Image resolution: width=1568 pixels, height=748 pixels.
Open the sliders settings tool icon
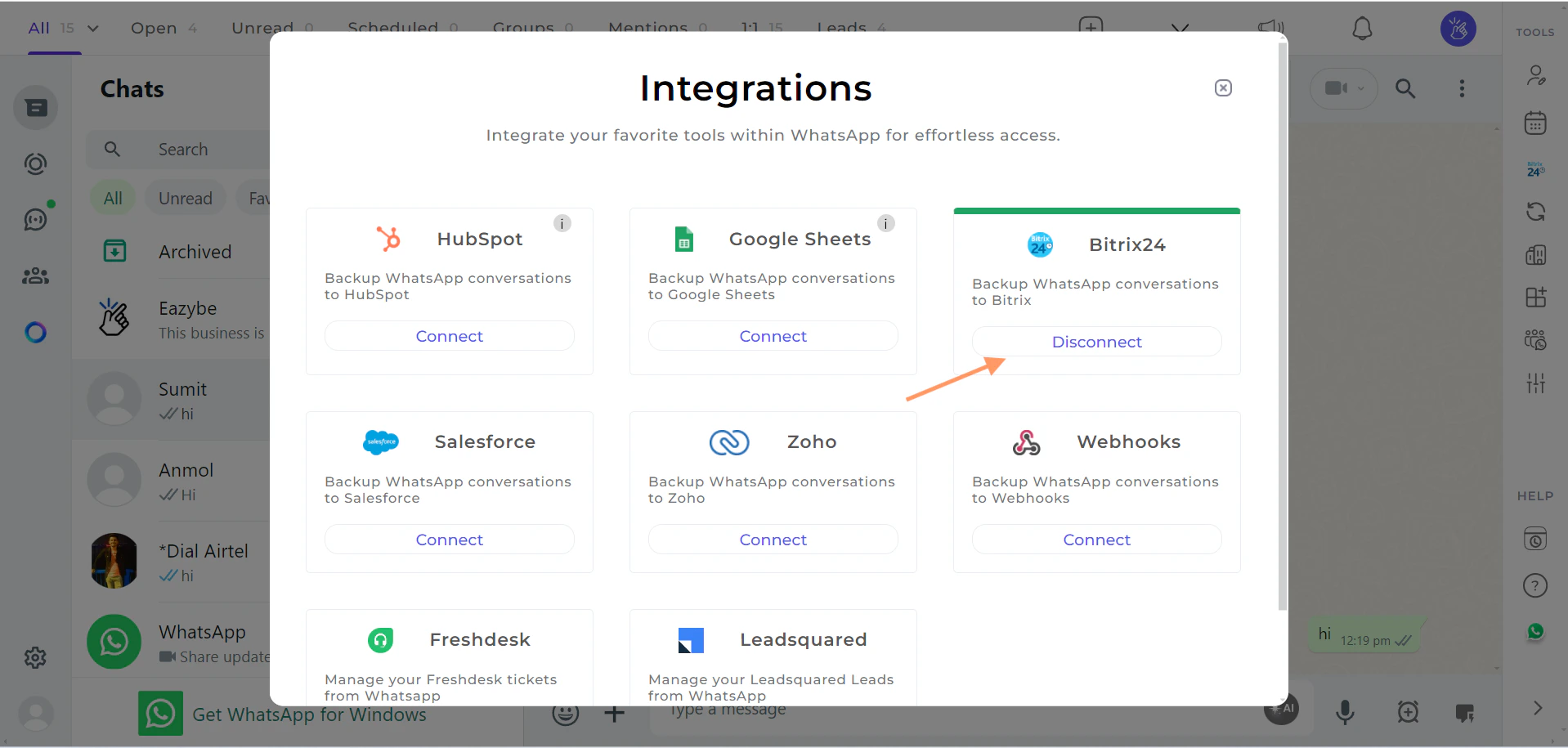[x=1536, y=382]
